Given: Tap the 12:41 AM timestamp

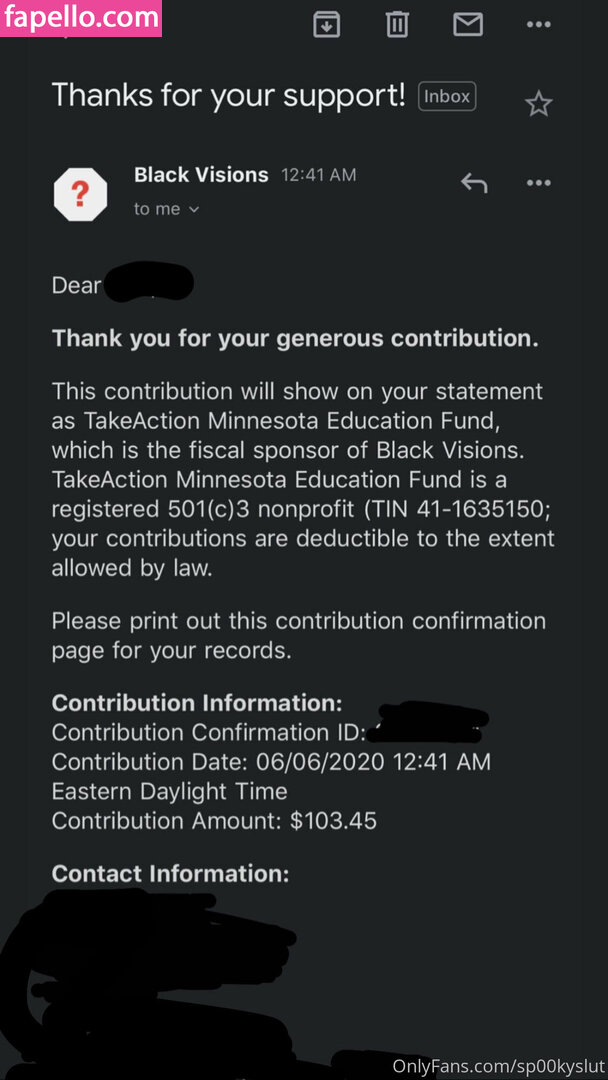Looking at the screenshot, I should click(318, 175).
